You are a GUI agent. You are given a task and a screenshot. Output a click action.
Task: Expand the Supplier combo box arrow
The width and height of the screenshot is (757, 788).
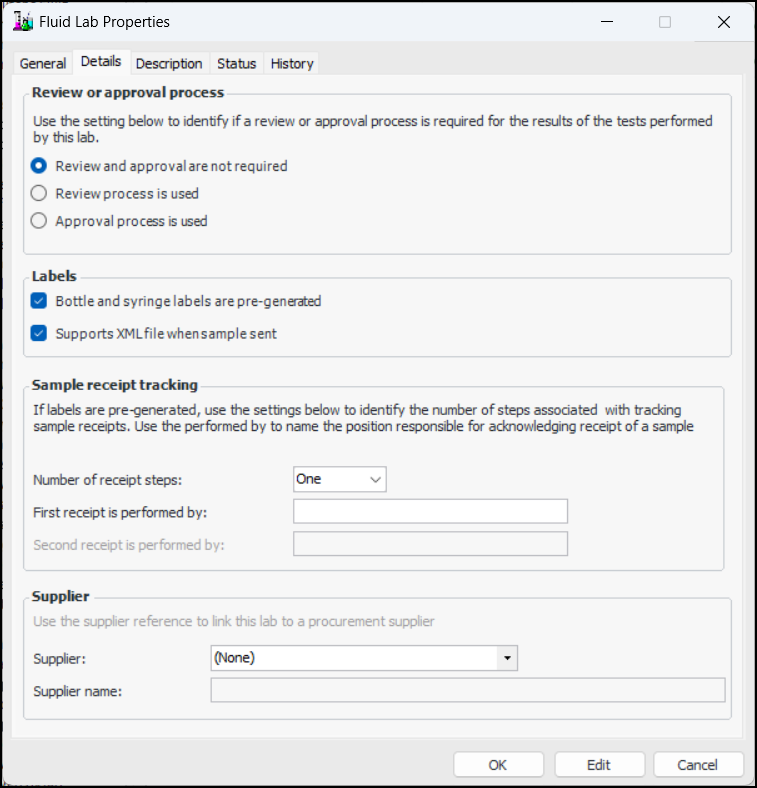click(x=508, y=658)
